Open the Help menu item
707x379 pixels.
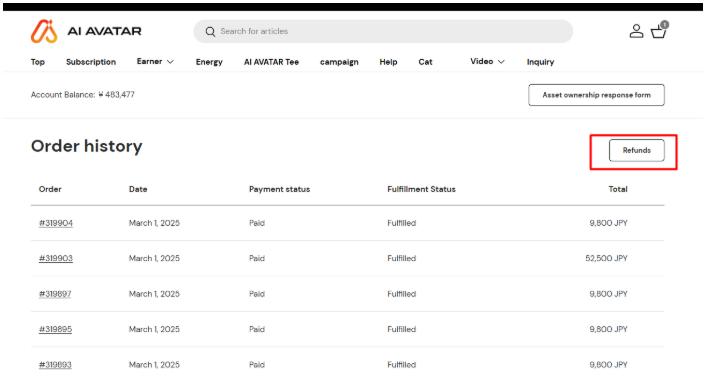388,62
